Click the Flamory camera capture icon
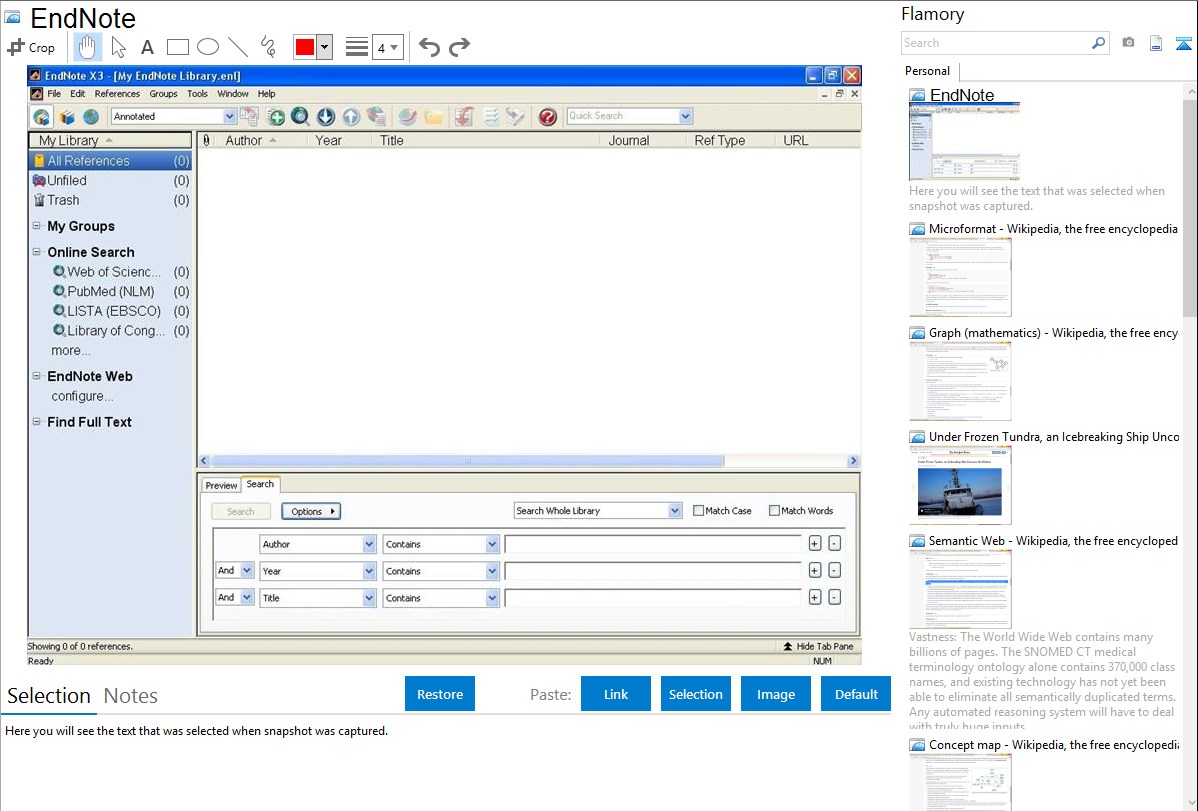This screenshot has width=1198, height=811. pyautogui.click(x=1128, y=43)
